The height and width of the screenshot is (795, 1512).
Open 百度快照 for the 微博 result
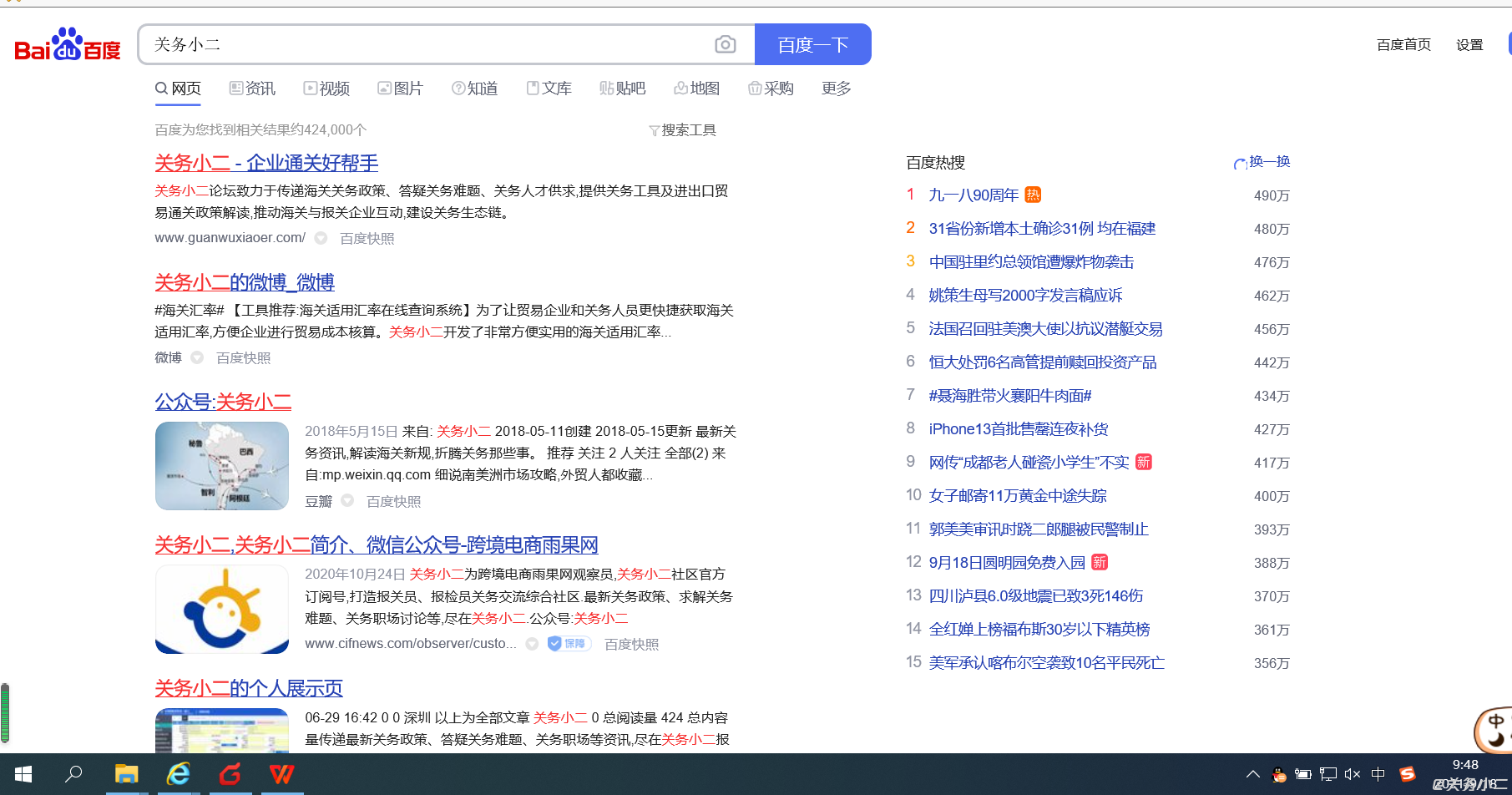coord(244,358)
